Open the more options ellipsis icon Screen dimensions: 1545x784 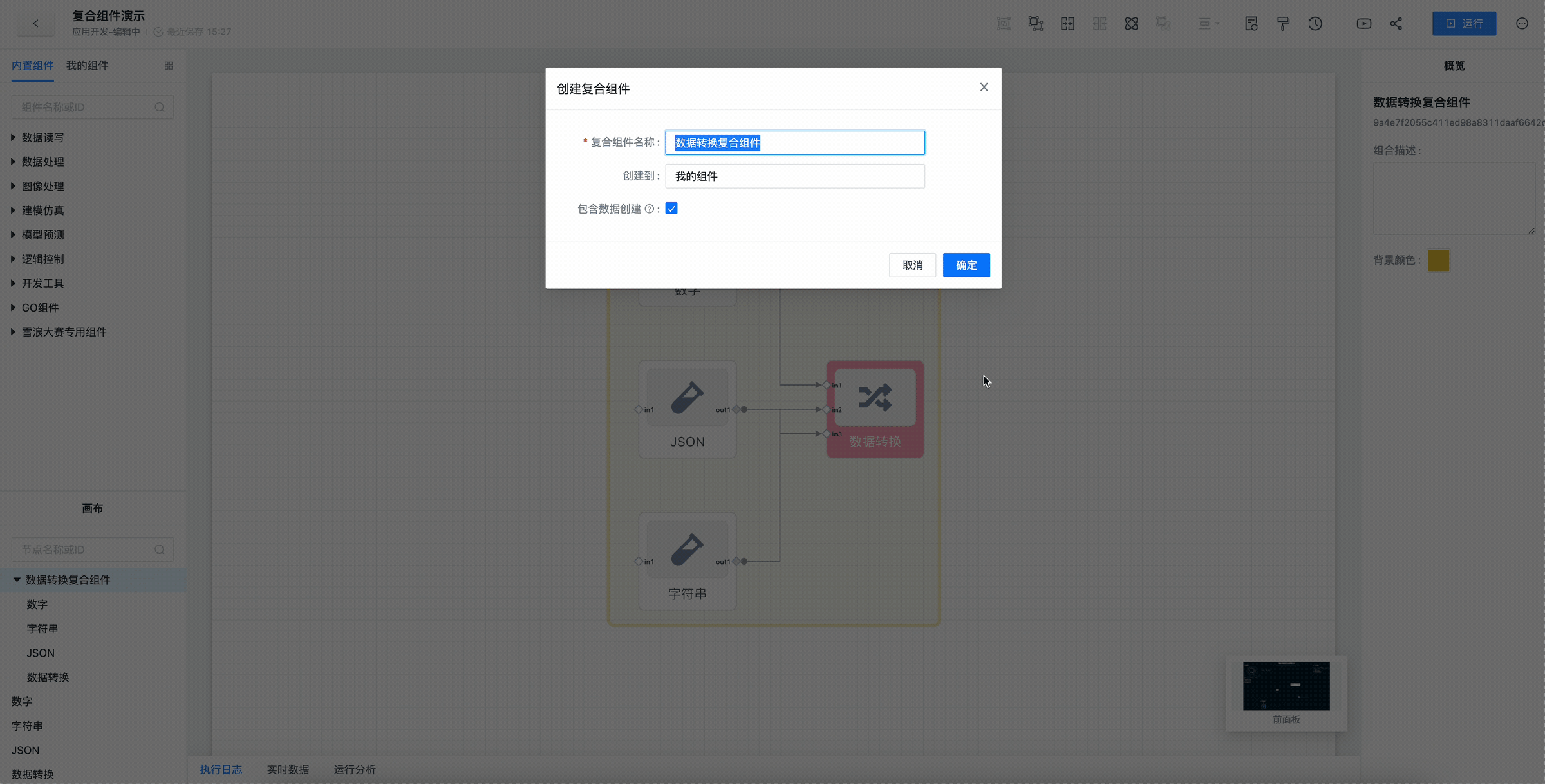[1522, 24]
